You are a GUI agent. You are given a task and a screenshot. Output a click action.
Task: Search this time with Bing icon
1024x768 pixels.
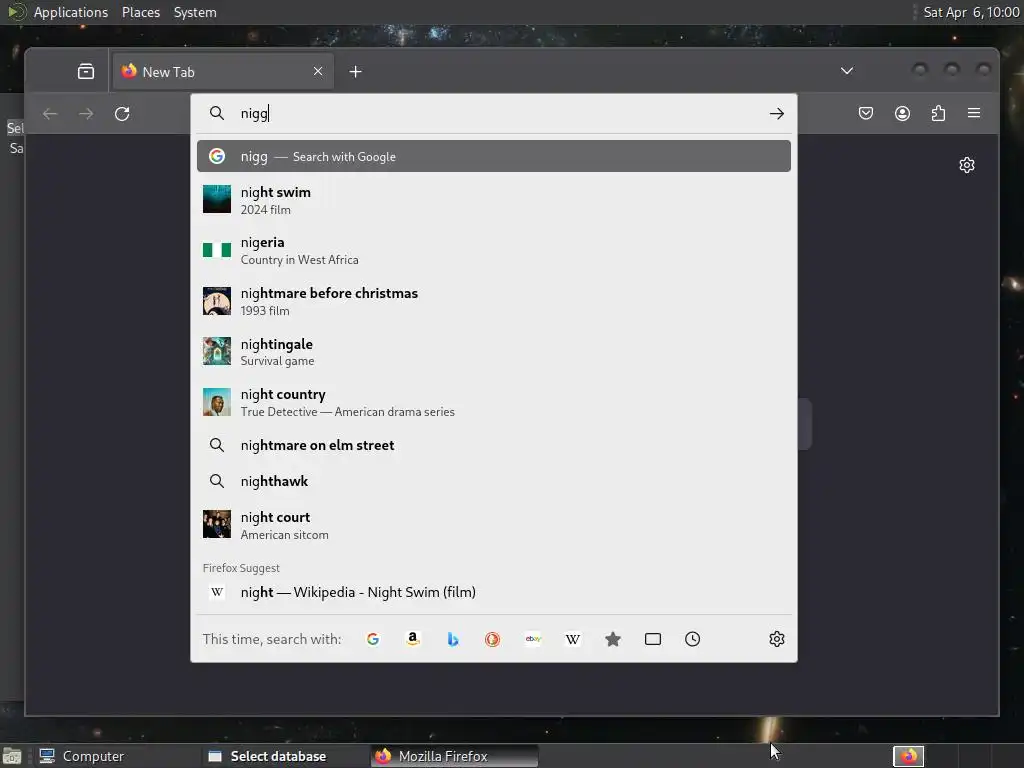point(453,639)
